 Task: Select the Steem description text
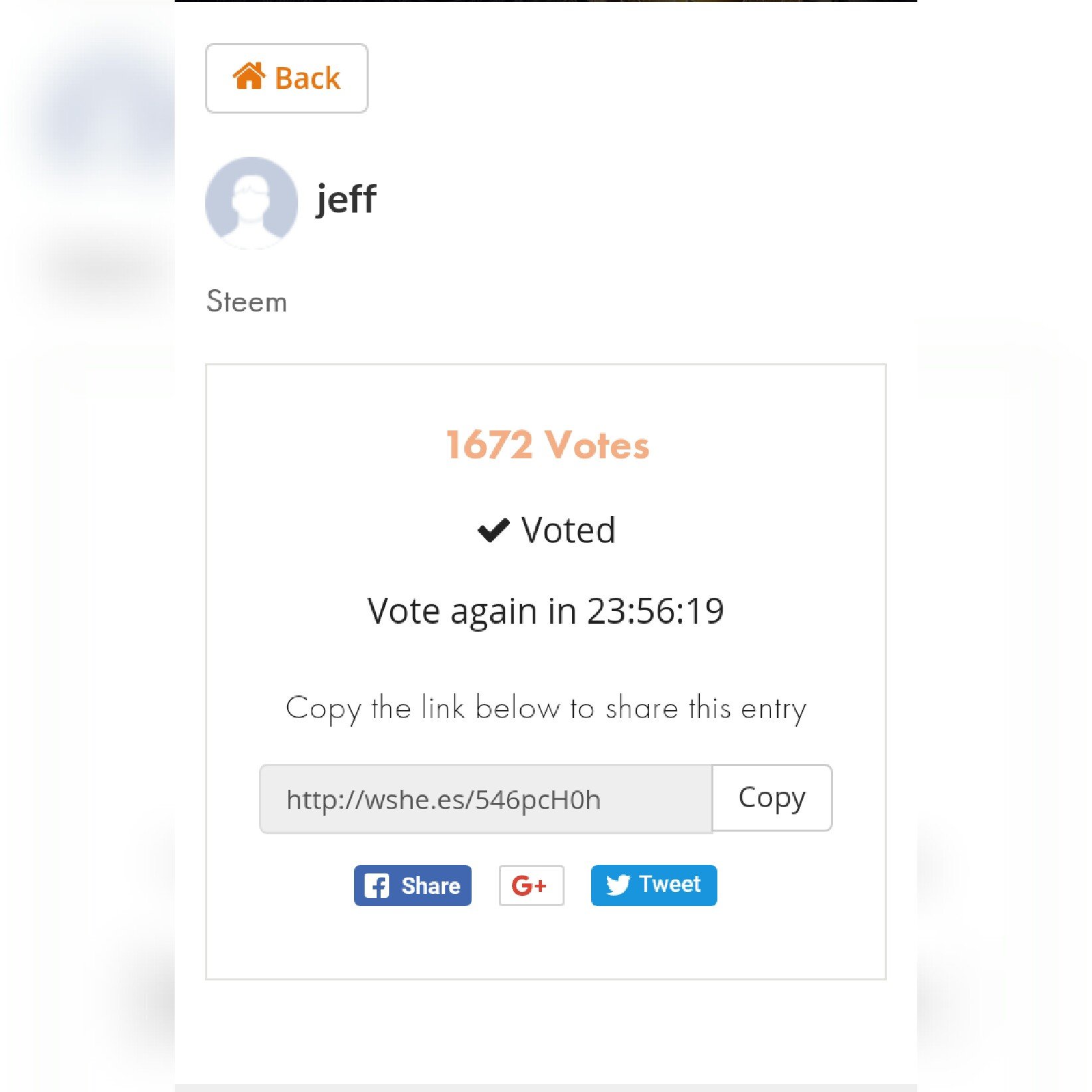pyautogui.click(x=246, y=302)
